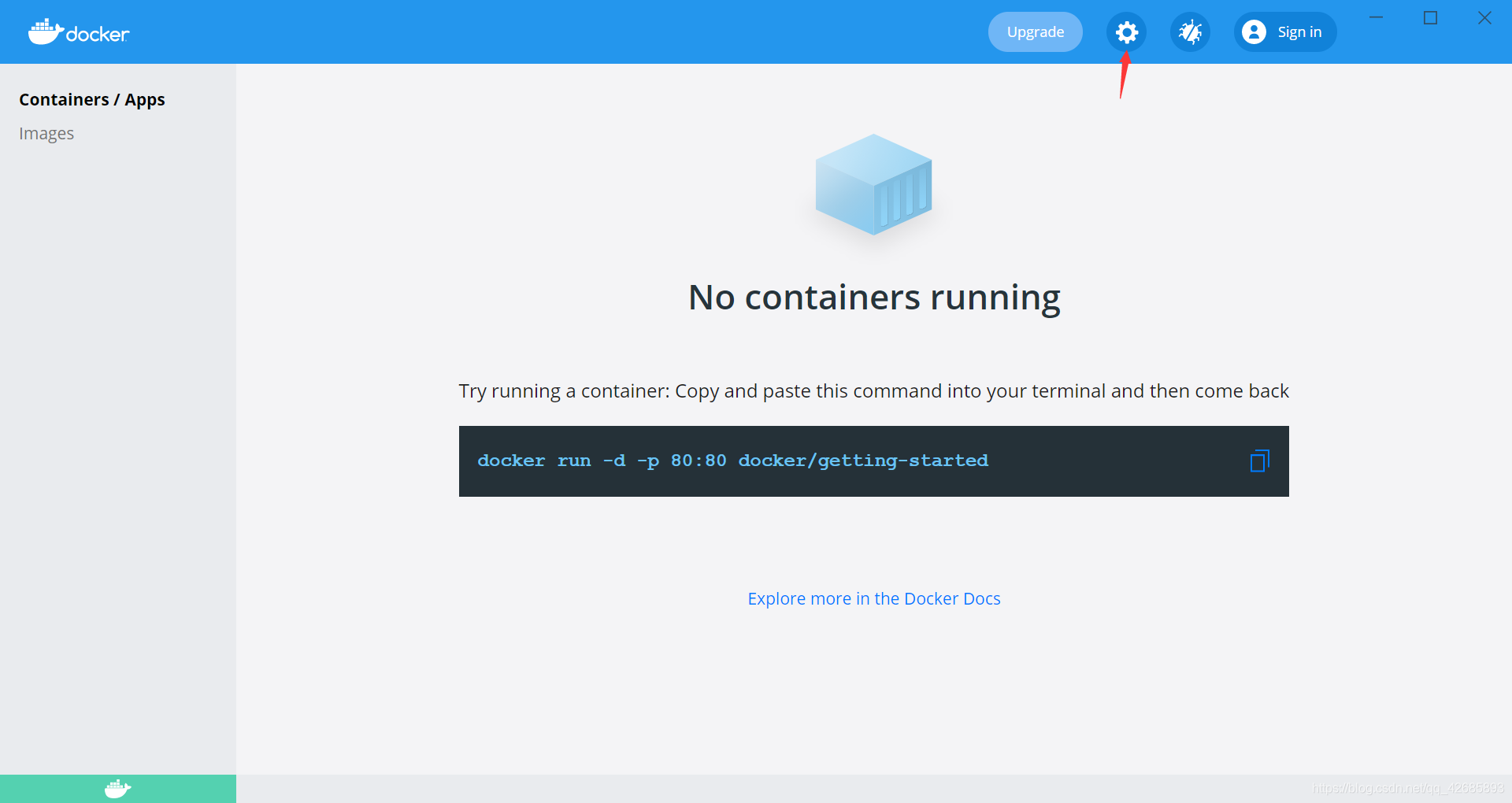Click the docker run command text
This screenshot has width=1512, height=803.
coord(732,461)
